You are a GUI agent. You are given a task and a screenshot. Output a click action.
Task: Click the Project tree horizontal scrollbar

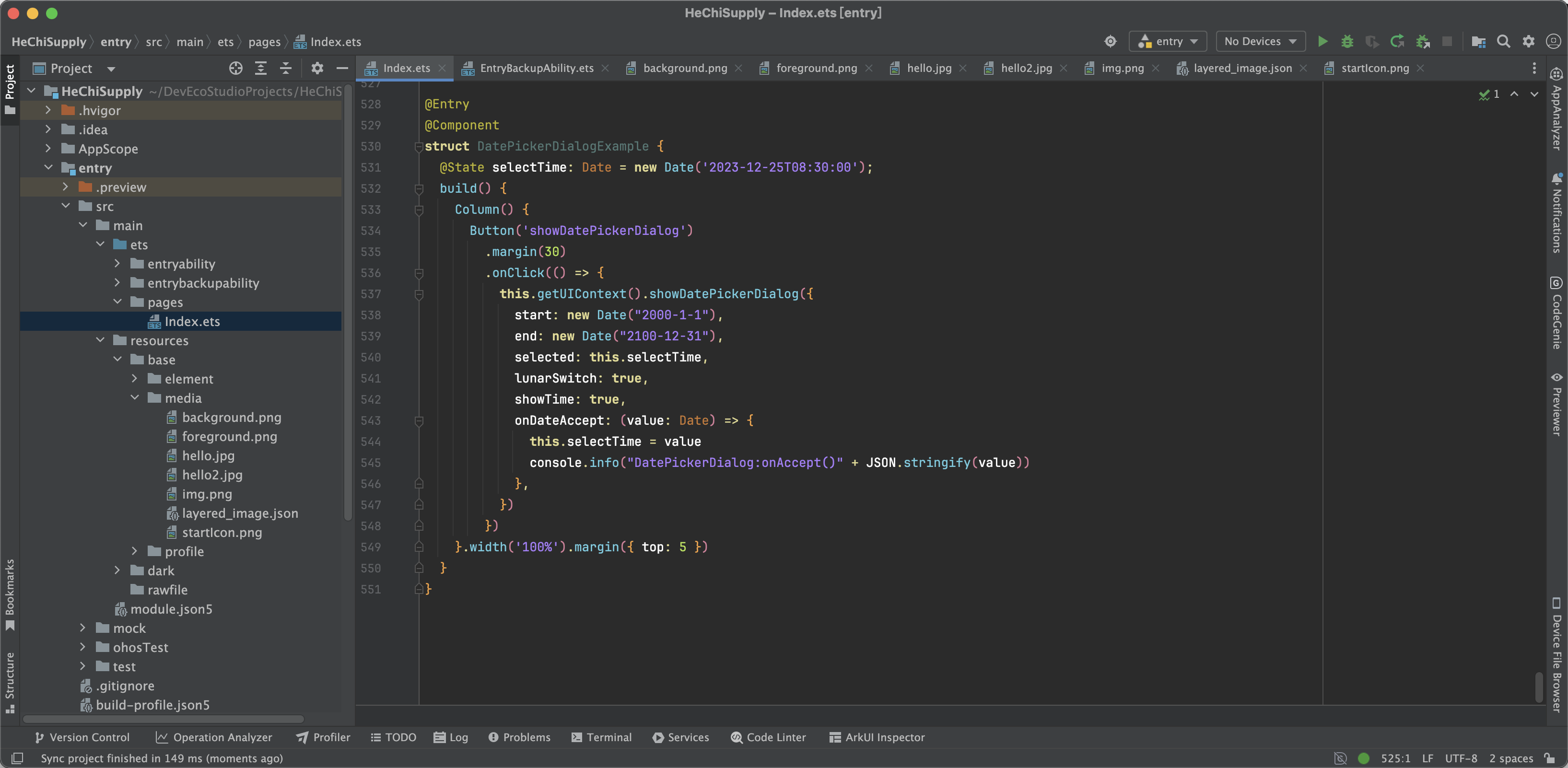coord(163,719)
